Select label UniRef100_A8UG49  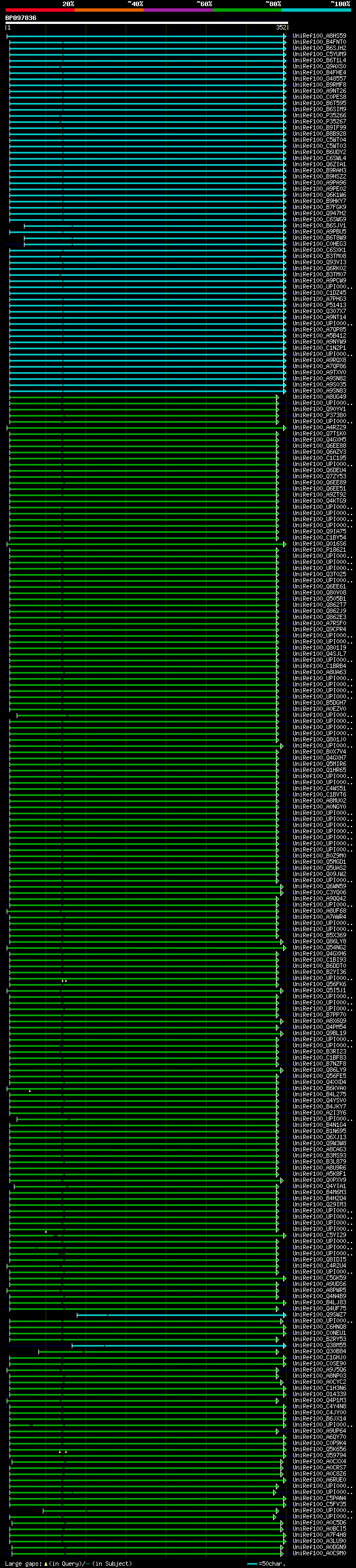point(319,397)
